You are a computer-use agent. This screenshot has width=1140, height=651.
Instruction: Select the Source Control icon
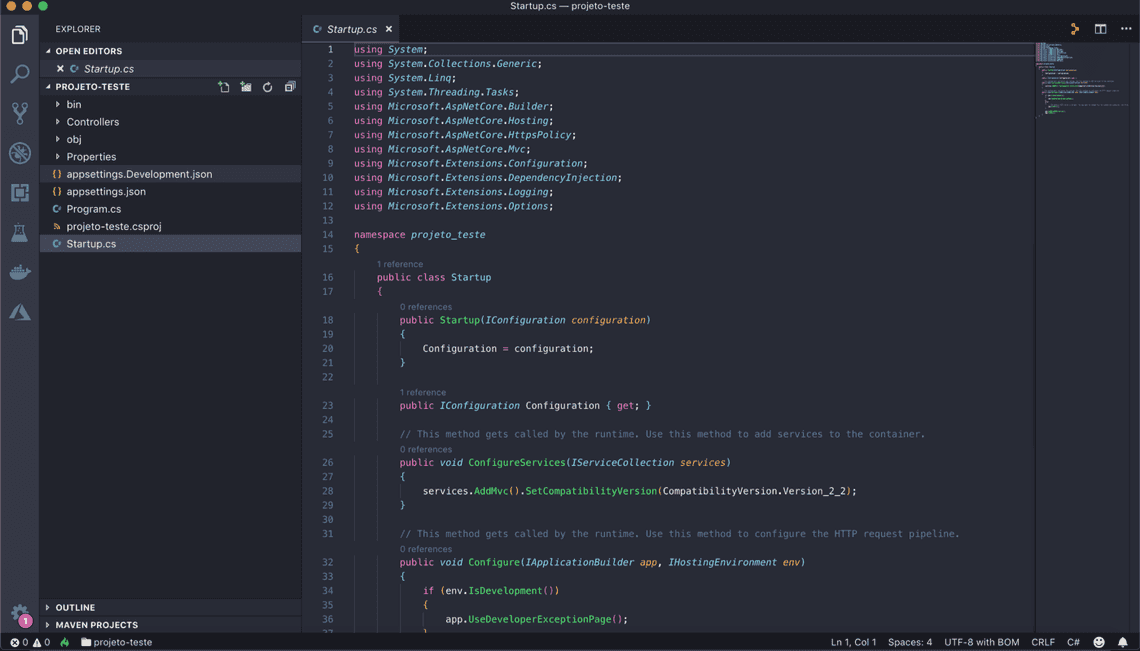pos(18,113)
